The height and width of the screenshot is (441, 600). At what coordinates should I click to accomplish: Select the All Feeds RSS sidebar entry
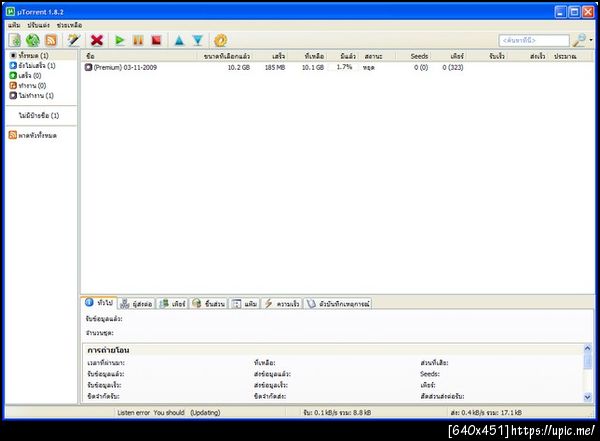pyautogui.click(x=33, y=135)
